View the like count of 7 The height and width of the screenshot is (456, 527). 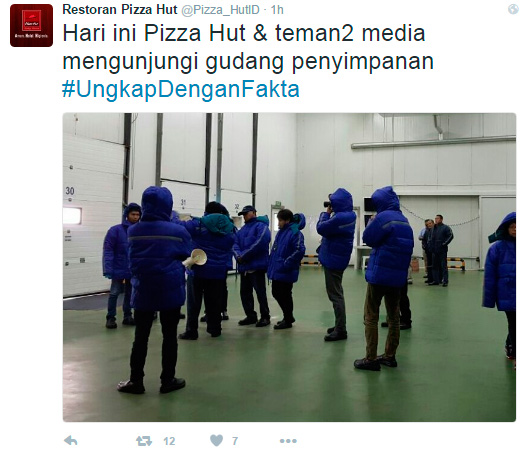coord(235,441)
